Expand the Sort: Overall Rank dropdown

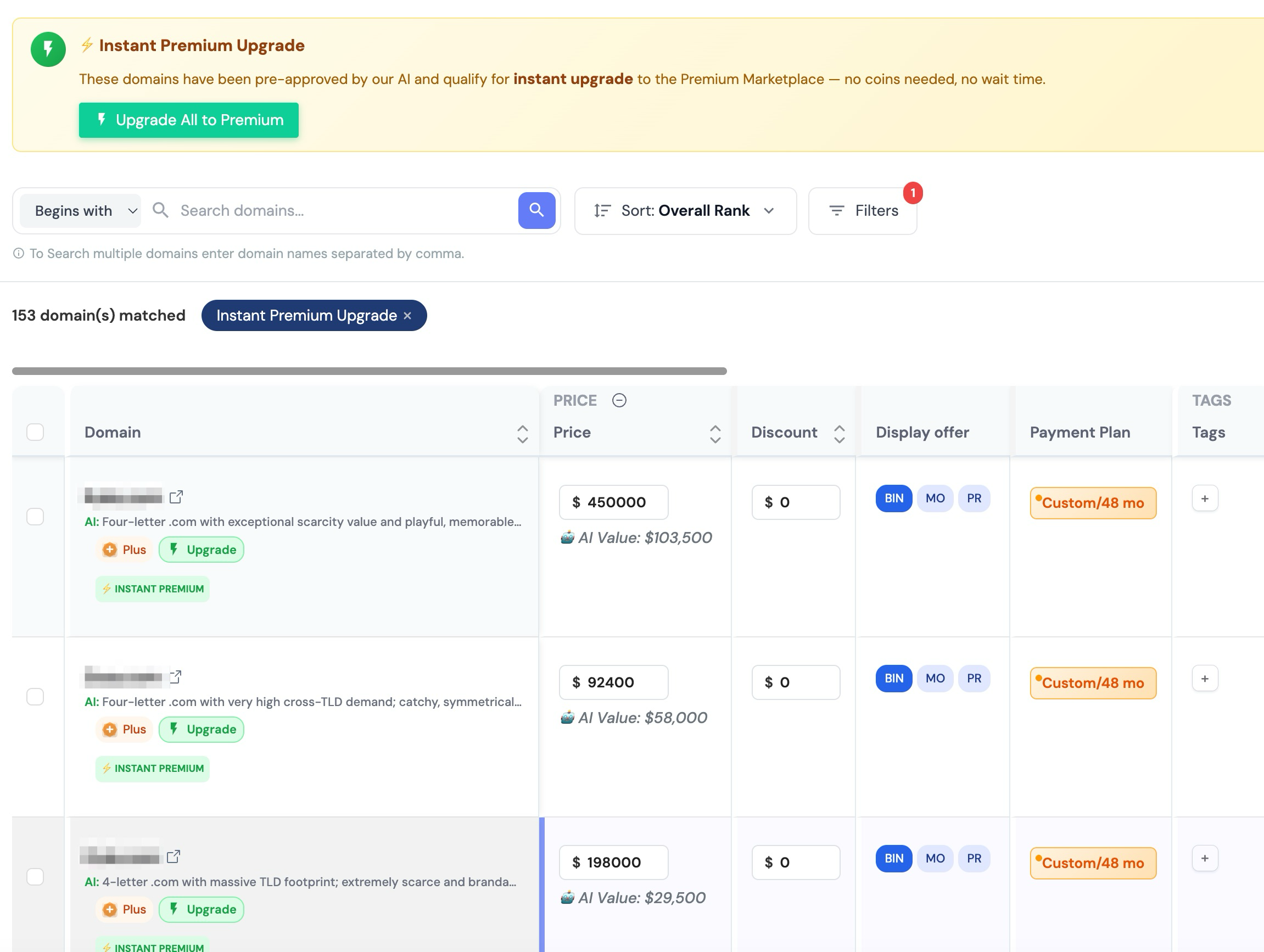click(x=685, y=211)
